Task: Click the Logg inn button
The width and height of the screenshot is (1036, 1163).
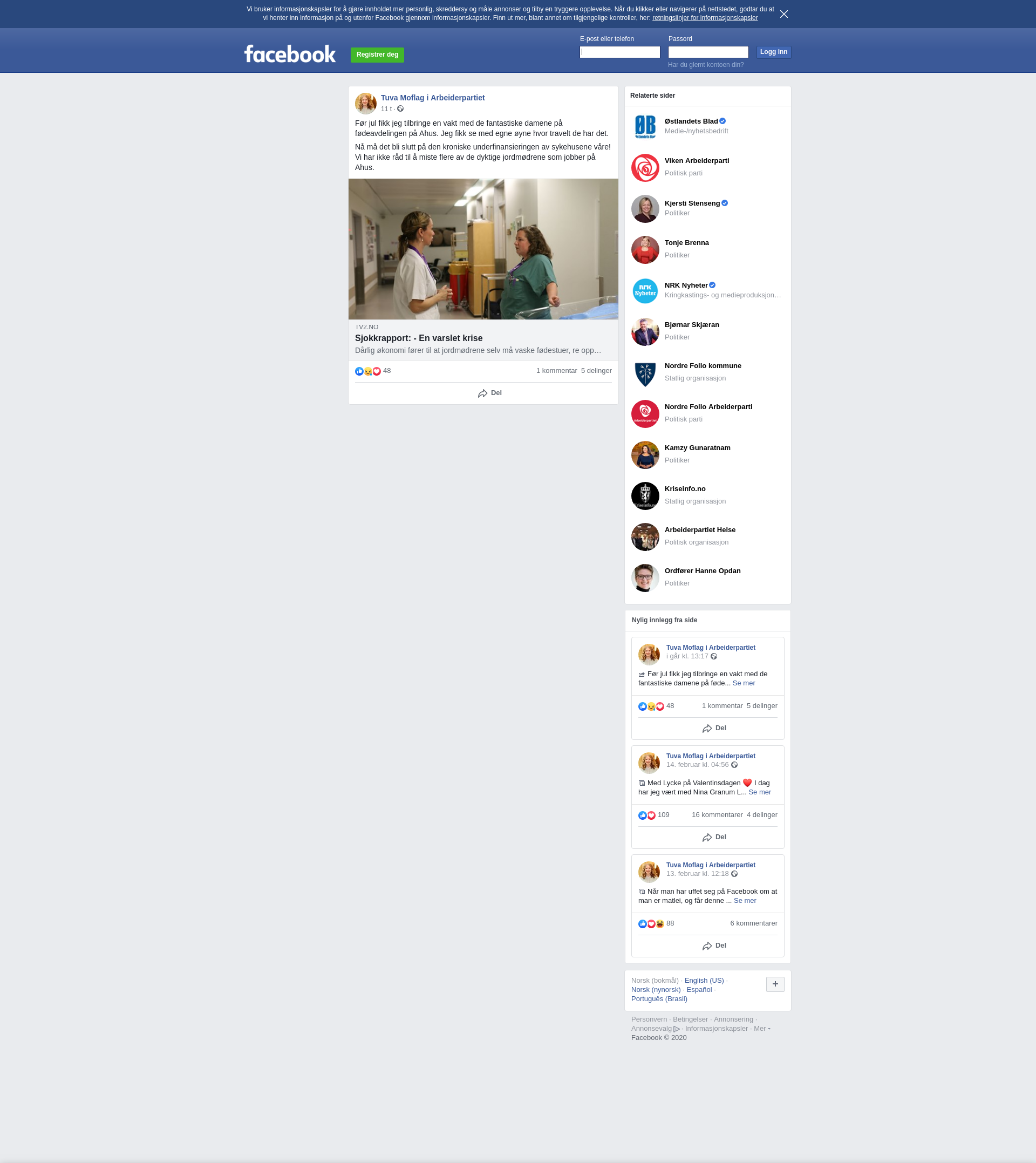Action: coord(774,52)
